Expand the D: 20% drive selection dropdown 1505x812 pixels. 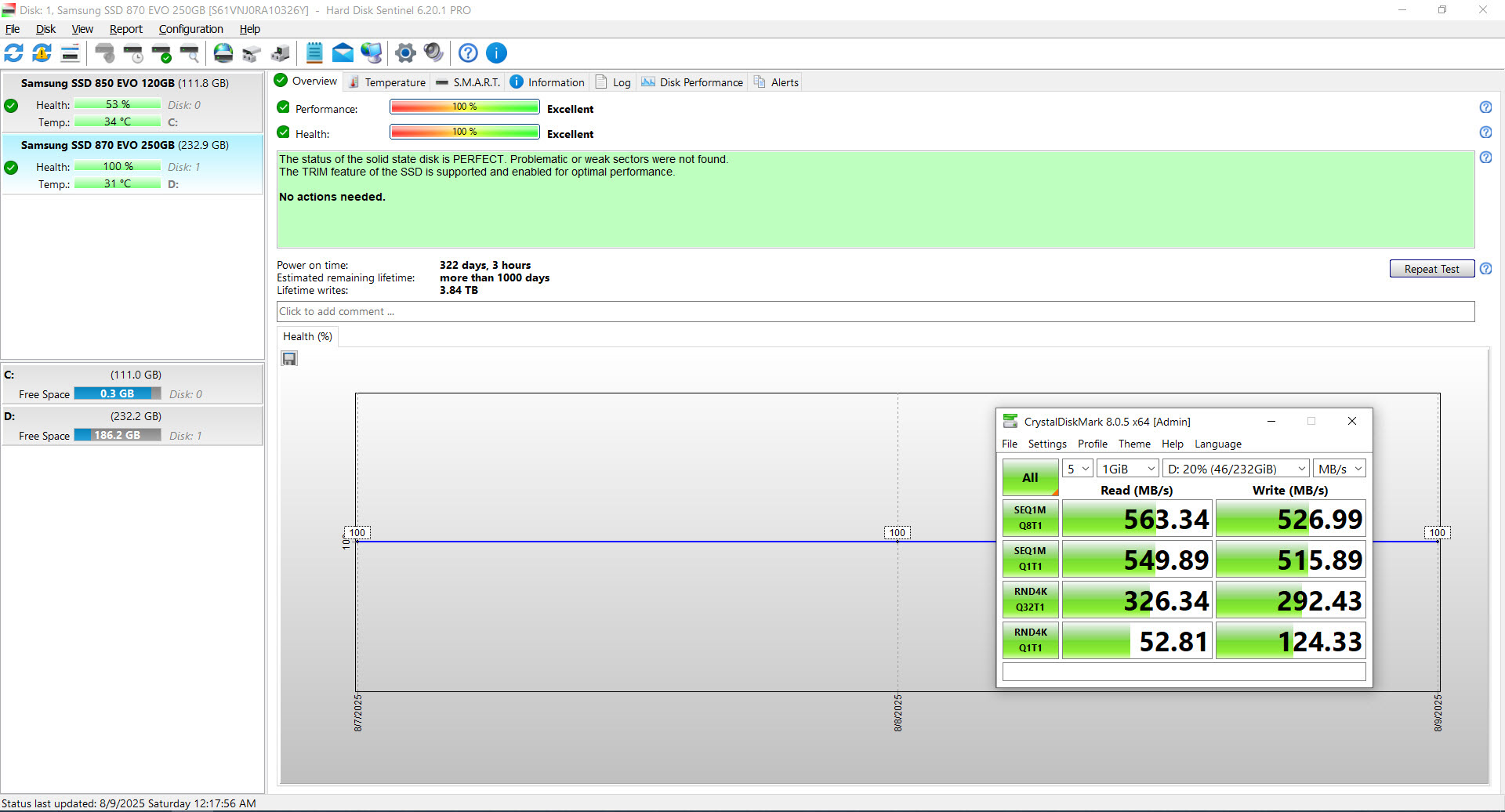[1235, 469]
